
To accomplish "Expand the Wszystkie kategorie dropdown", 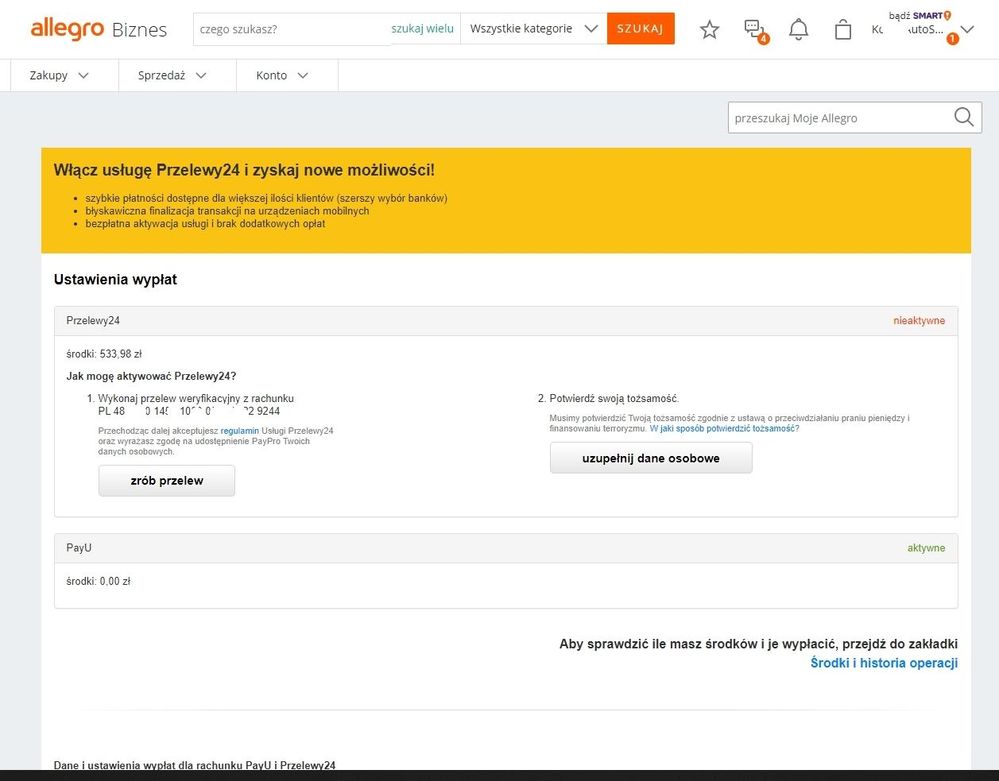I will pyautogui.click(x=534, y=29).
